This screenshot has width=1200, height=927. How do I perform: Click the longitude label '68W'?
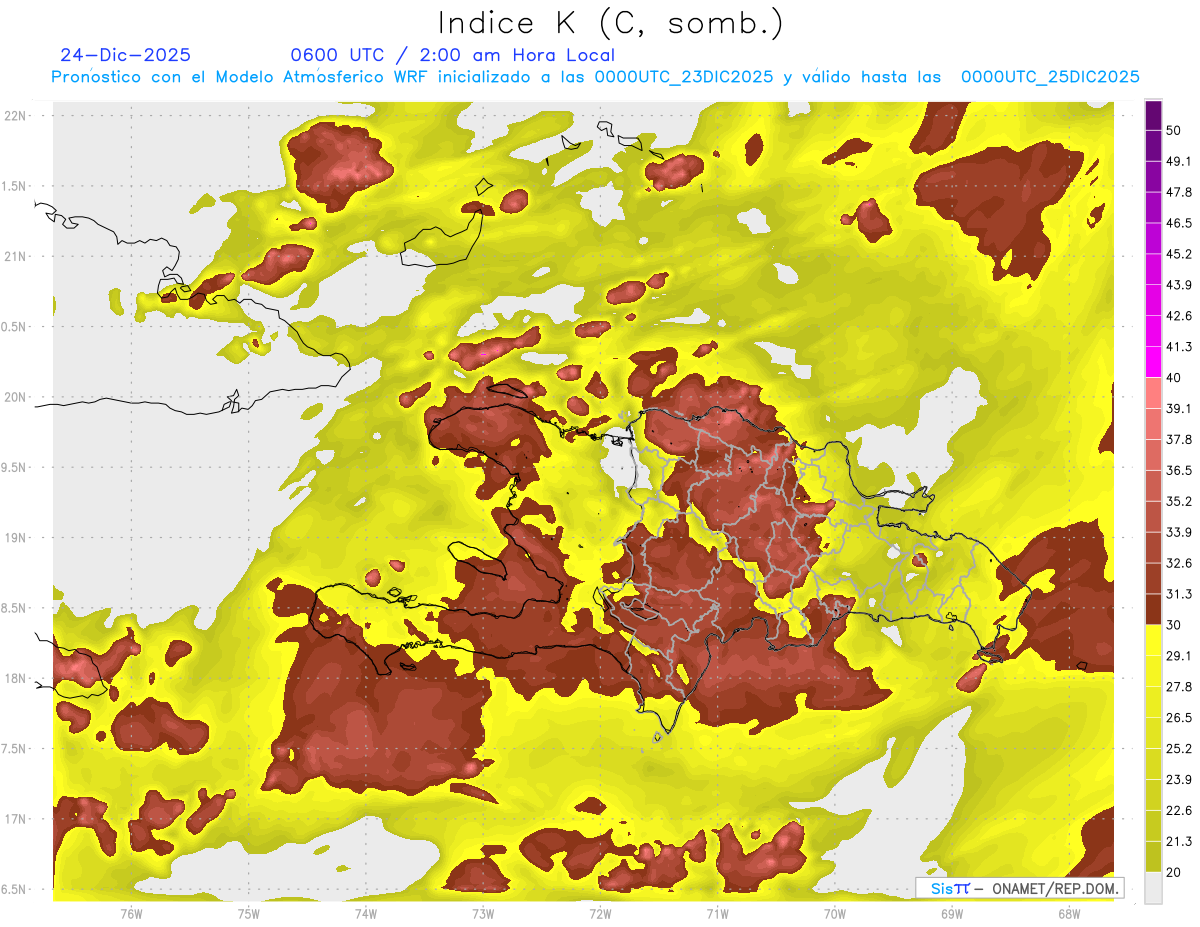[x=1068, y=913]
